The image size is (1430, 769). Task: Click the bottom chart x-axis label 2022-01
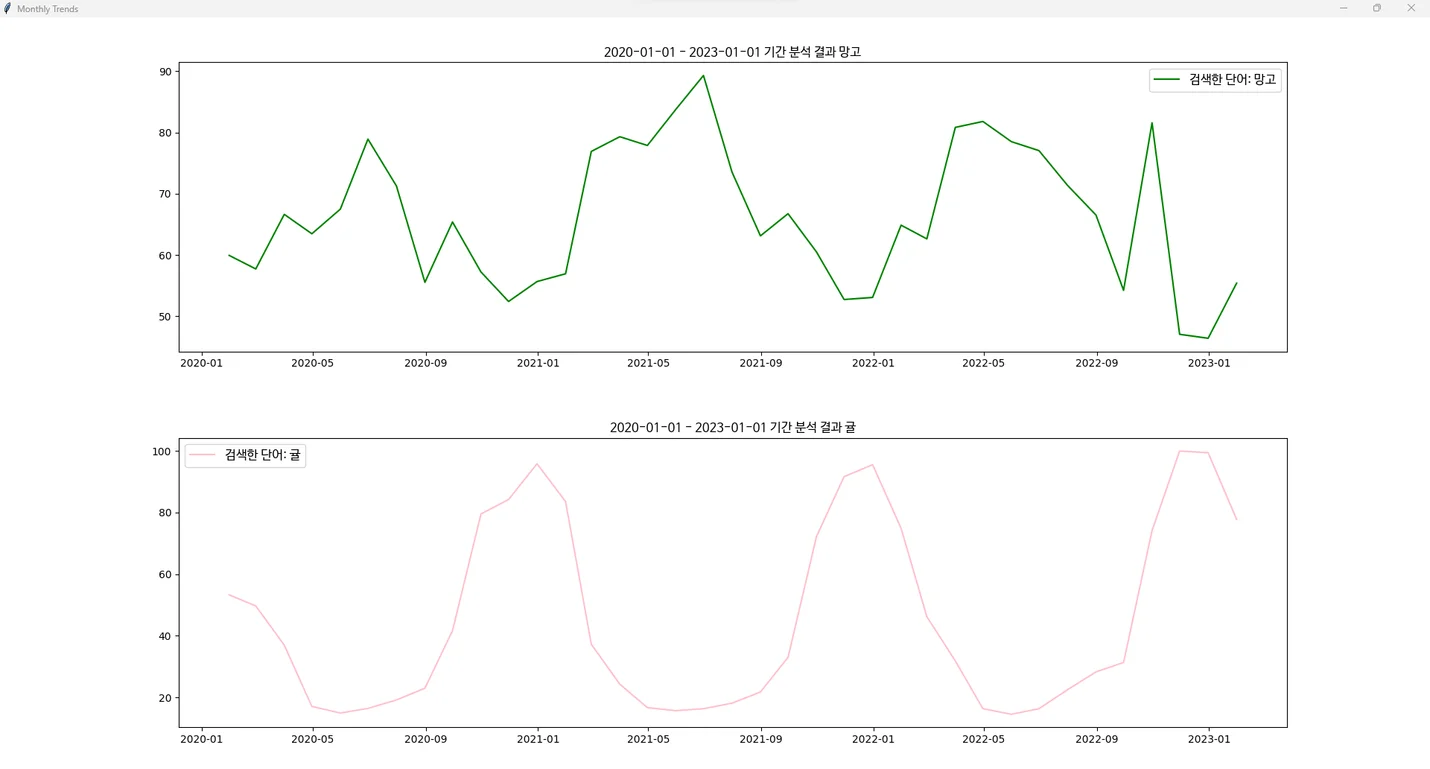click(x=873, y=739)
